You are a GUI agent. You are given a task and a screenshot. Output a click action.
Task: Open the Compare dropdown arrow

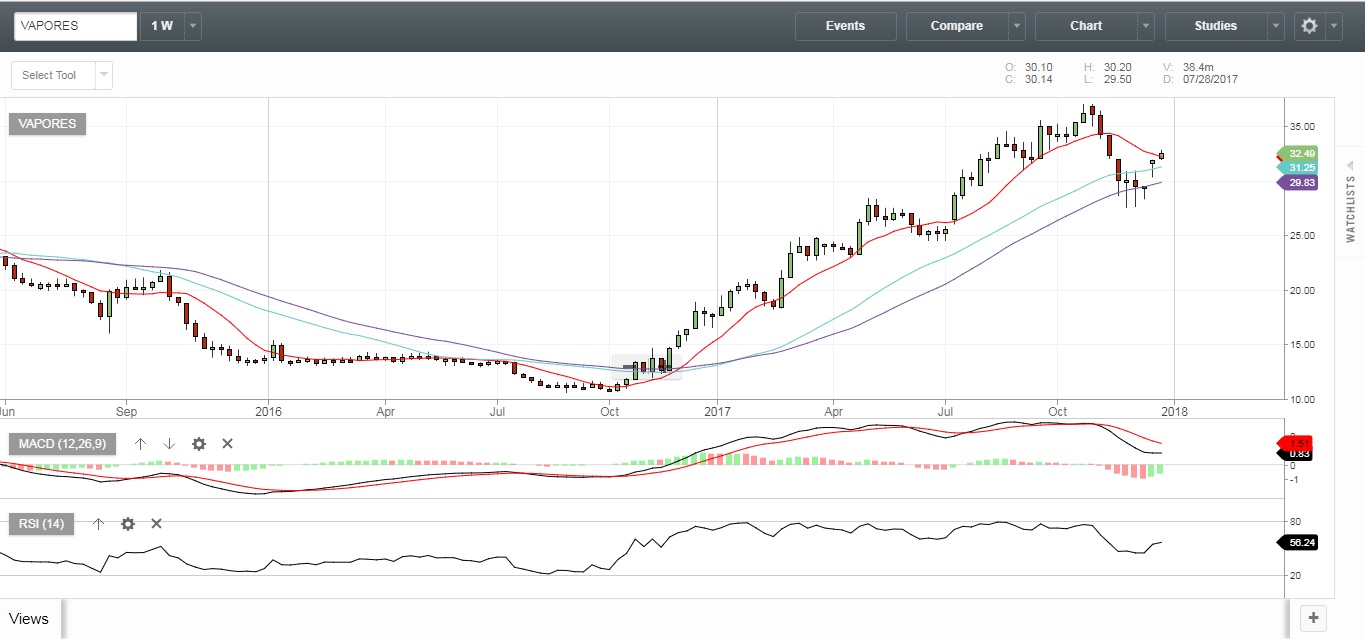[1016, 27]
